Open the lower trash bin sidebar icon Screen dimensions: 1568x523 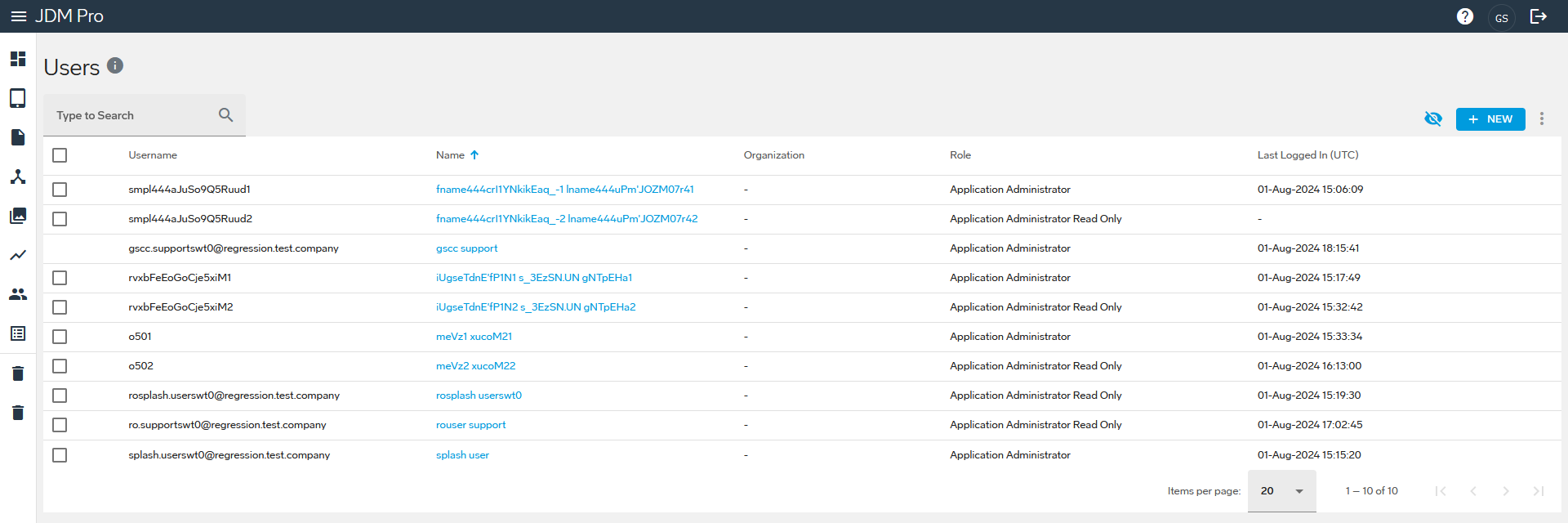(x=18, y=413)
